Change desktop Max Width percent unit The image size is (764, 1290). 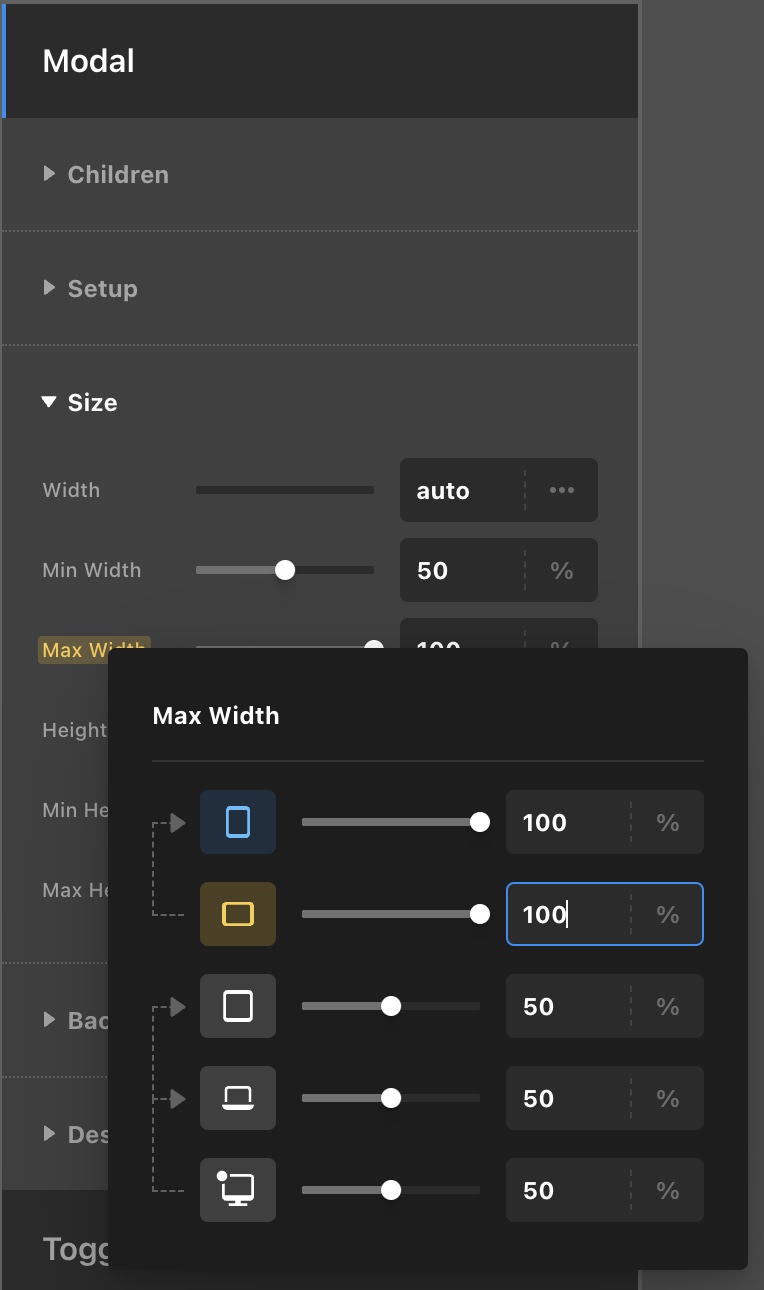coord(668,1190)
